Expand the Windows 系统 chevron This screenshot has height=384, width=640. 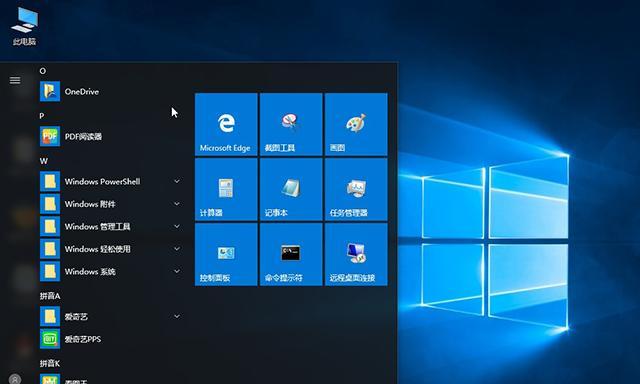177,271
